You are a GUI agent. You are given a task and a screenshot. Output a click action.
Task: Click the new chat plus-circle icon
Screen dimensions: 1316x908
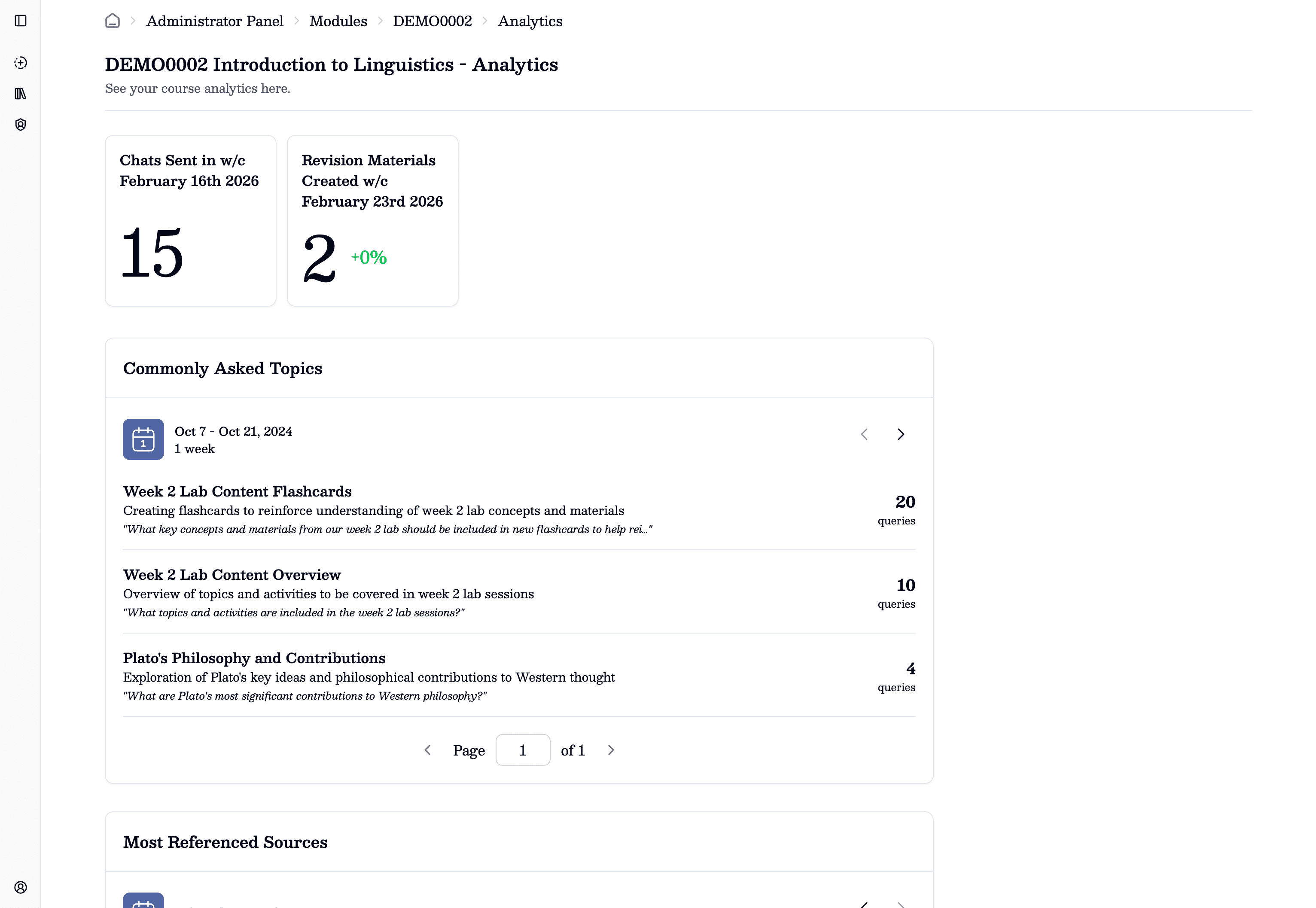tap(21, 63)
